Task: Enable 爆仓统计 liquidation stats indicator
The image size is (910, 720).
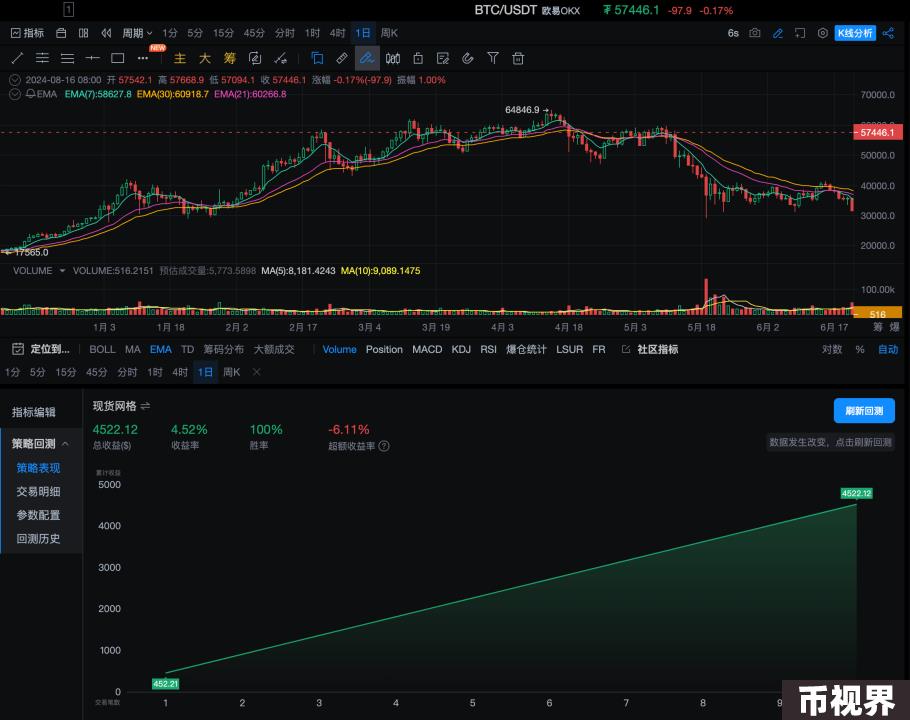Action: pyautogui.click(x=526, y=349)
